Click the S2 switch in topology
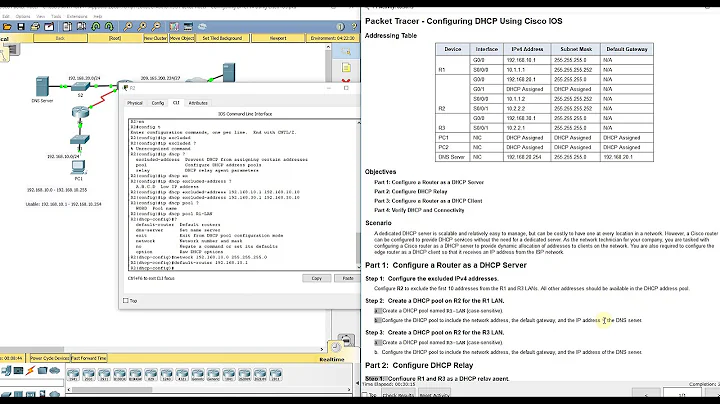This screenshot has width=720, height=404. (x=80, y=86)
